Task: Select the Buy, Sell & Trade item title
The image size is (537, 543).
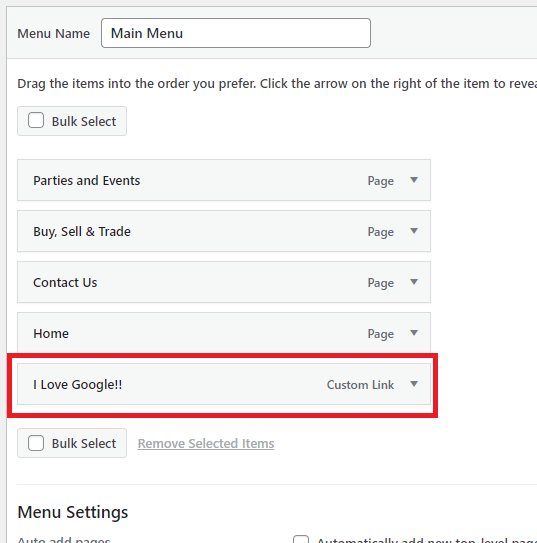Action: pyautogui.click(x=82, y=232)
